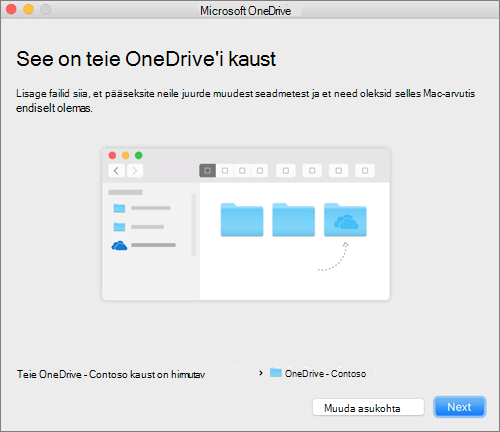Click the Next button

460,407
